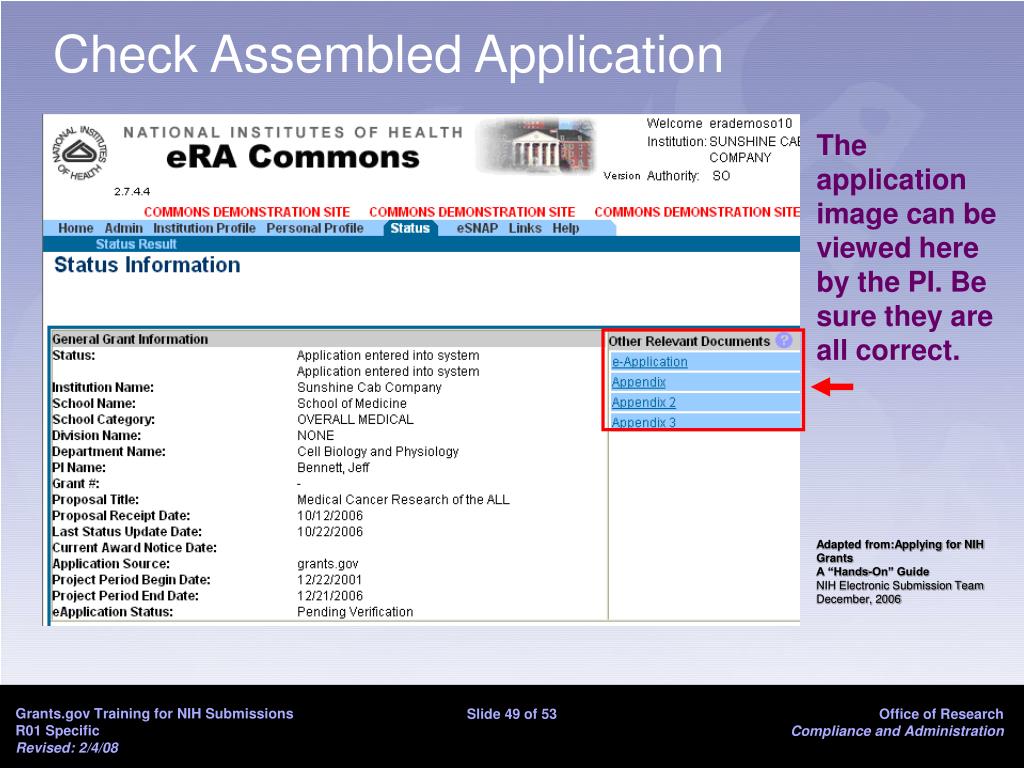Viewport: 1024px width, 768px height.
Task: Open the e-Application document link
Action: [x=650, y=362]
